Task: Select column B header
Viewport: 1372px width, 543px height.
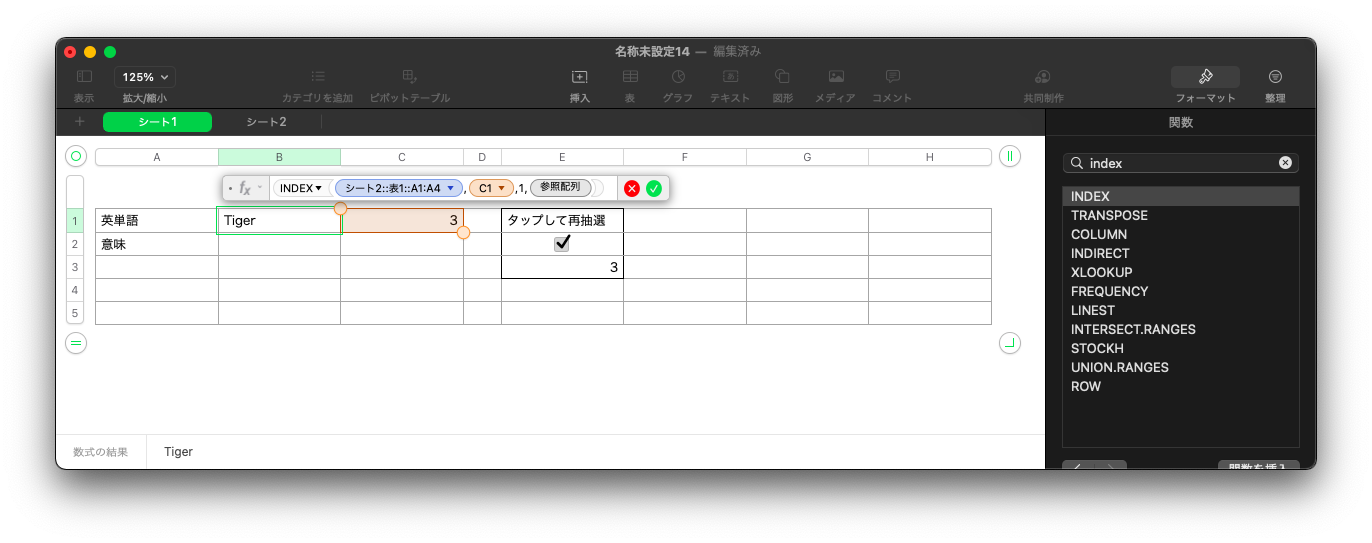Action: 279,157
